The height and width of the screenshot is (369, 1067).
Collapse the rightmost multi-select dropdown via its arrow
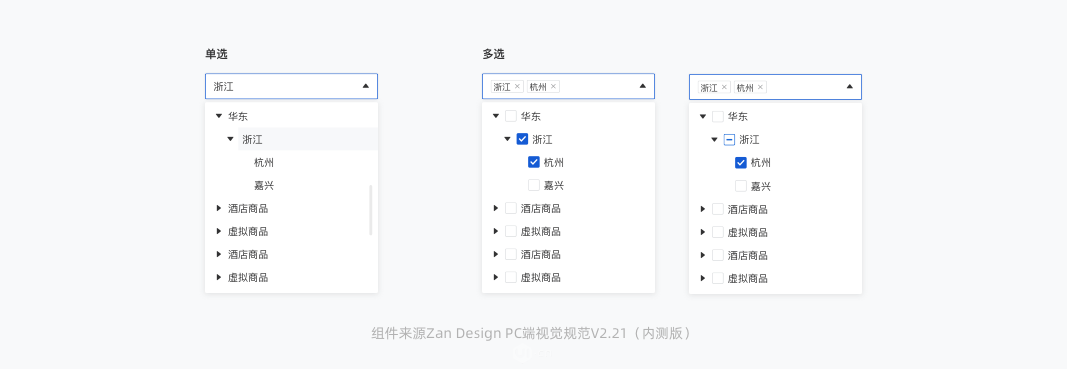coord(849,86)
